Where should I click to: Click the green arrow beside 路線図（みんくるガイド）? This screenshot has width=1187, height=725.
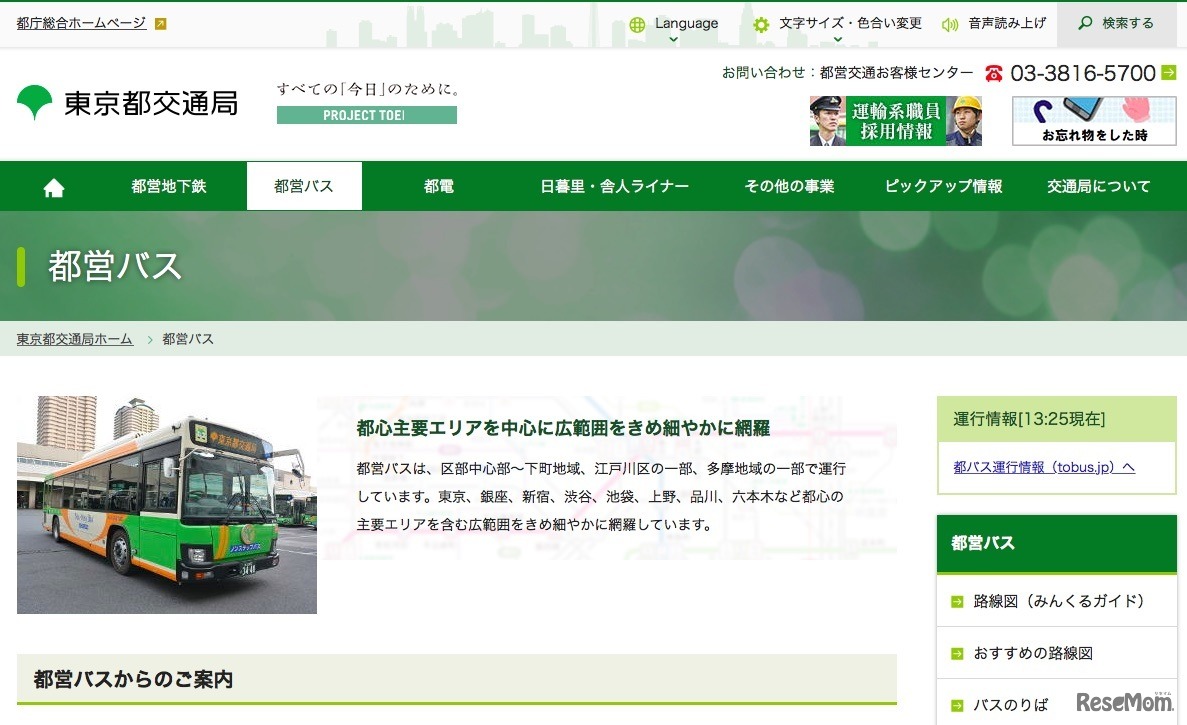pos(956,601)
